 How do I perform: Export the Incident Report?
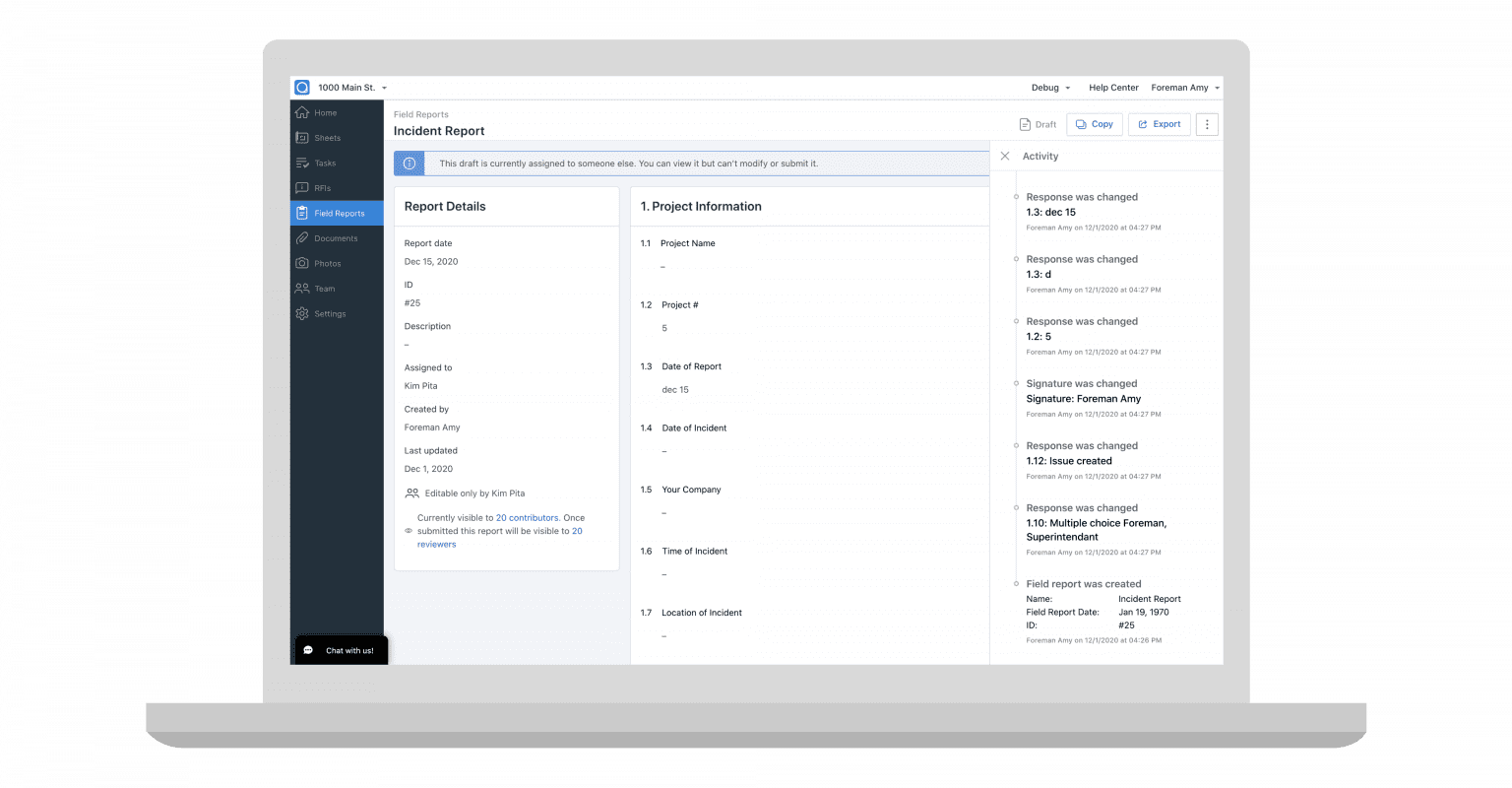pyautogui.click(x=1160, y=124)
